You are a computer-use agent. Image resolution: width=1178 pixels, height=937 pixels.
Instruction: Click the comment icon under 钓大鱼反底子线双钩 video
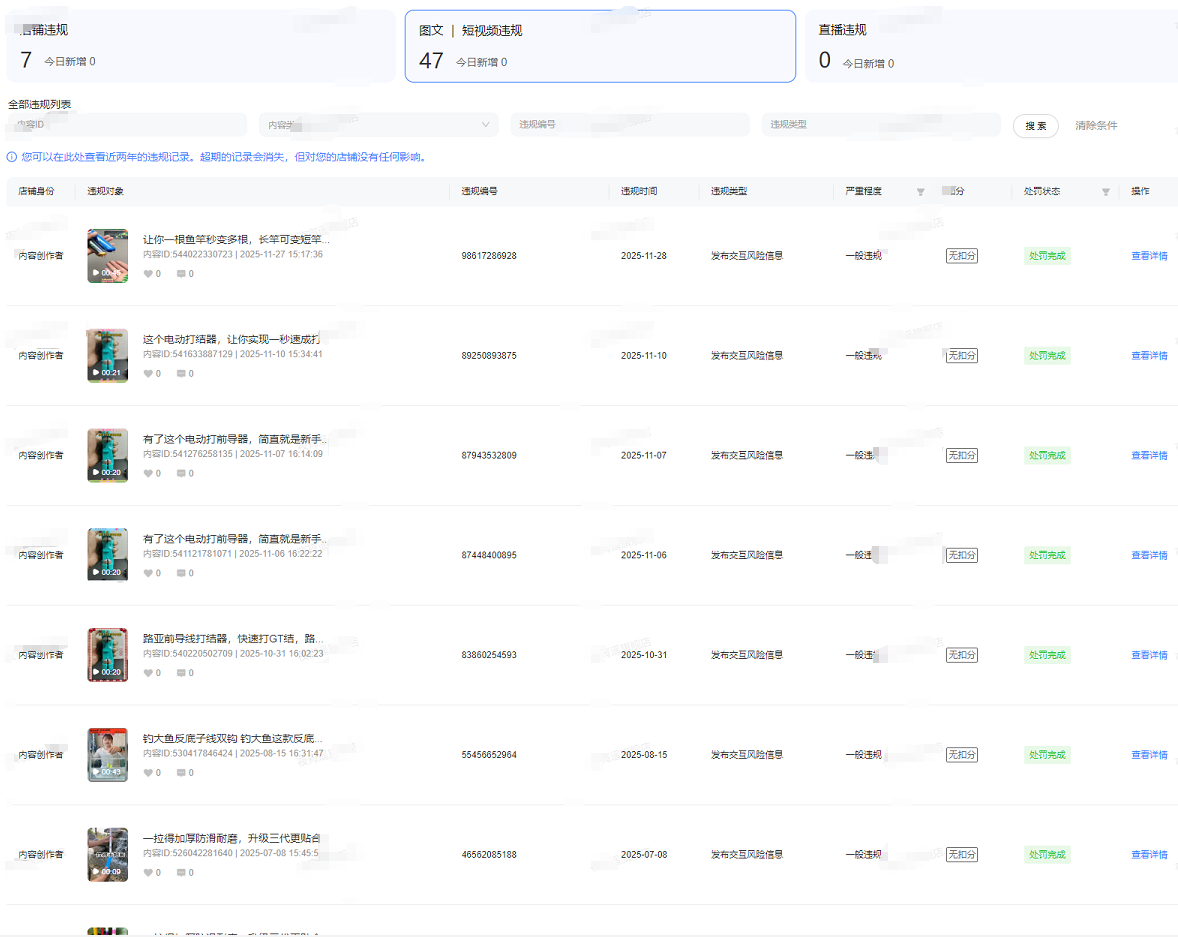click(x=181, y=773)
